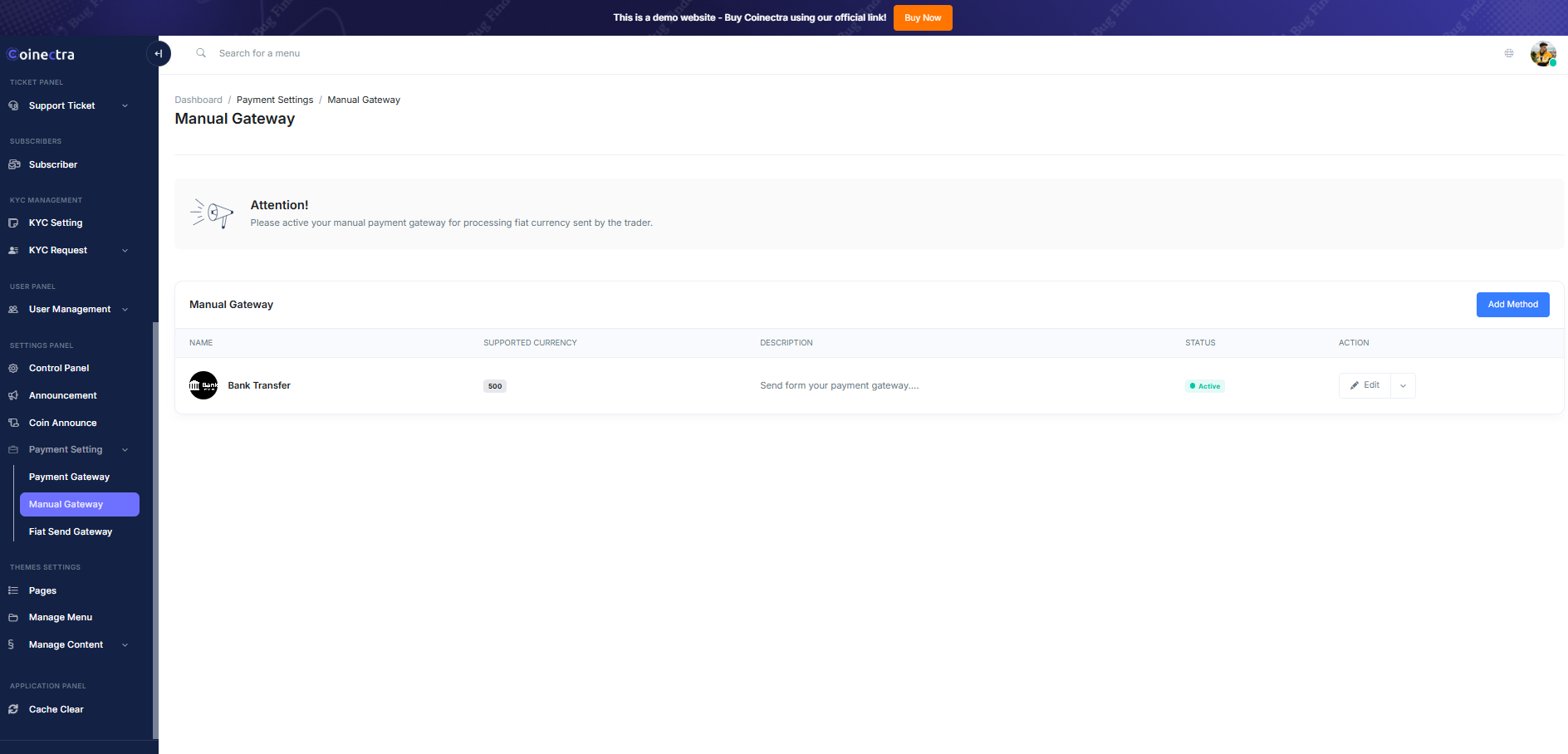The image size is (1568, 754).
Task: Click the Announcement megaphone sidebar icon
Action: (13, 395)
